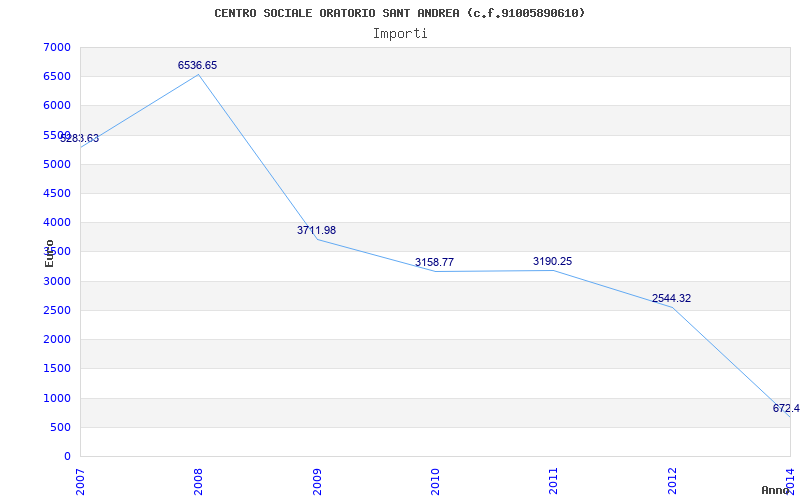This screenshot has height=500, width=800.
Task: Click the 7000 y-axis value
Action: [57, 47]
